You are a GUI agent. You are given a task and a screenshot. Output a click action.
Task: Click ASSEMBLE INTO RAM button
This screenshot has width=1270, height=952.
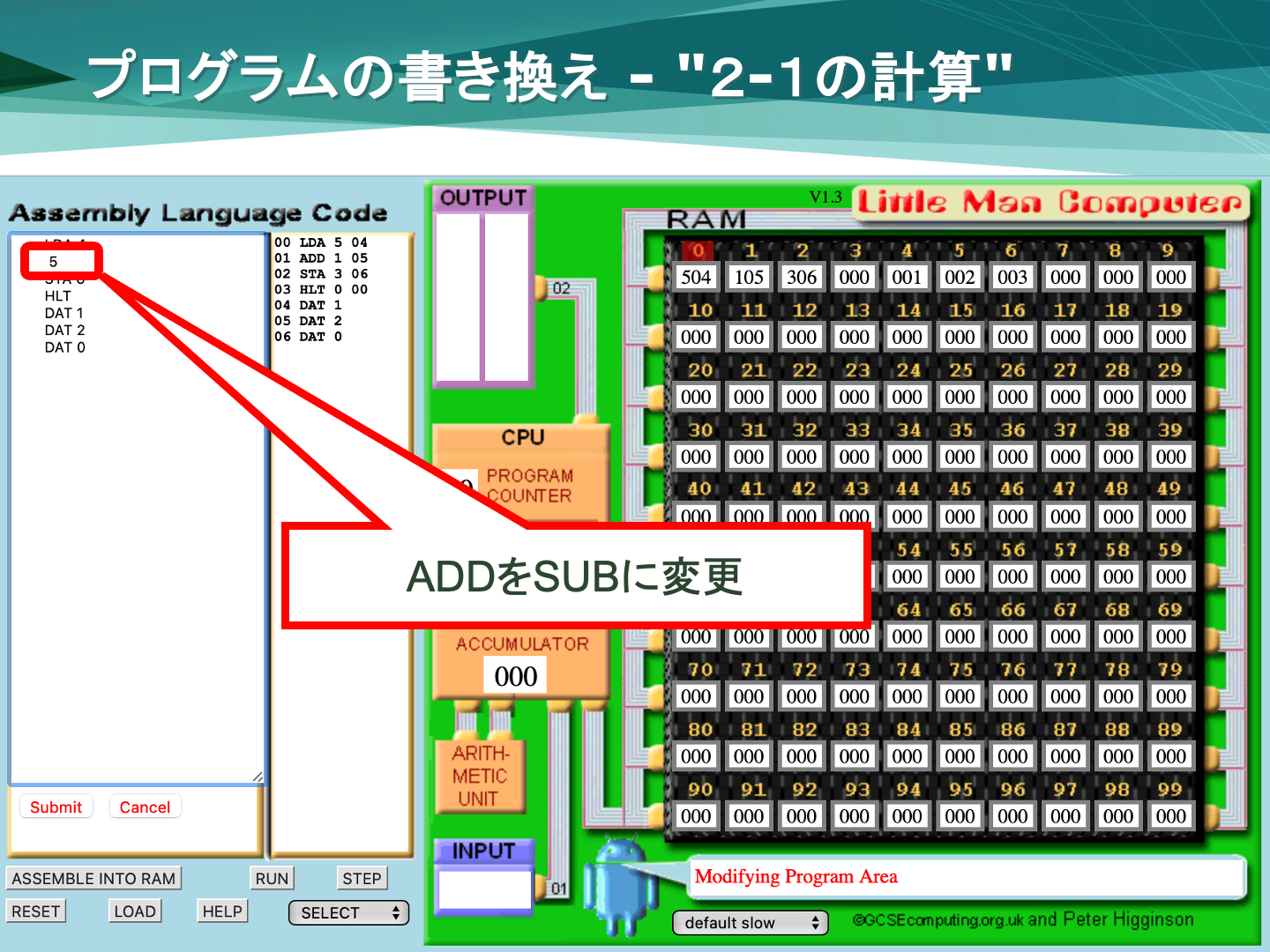[93, 879]
